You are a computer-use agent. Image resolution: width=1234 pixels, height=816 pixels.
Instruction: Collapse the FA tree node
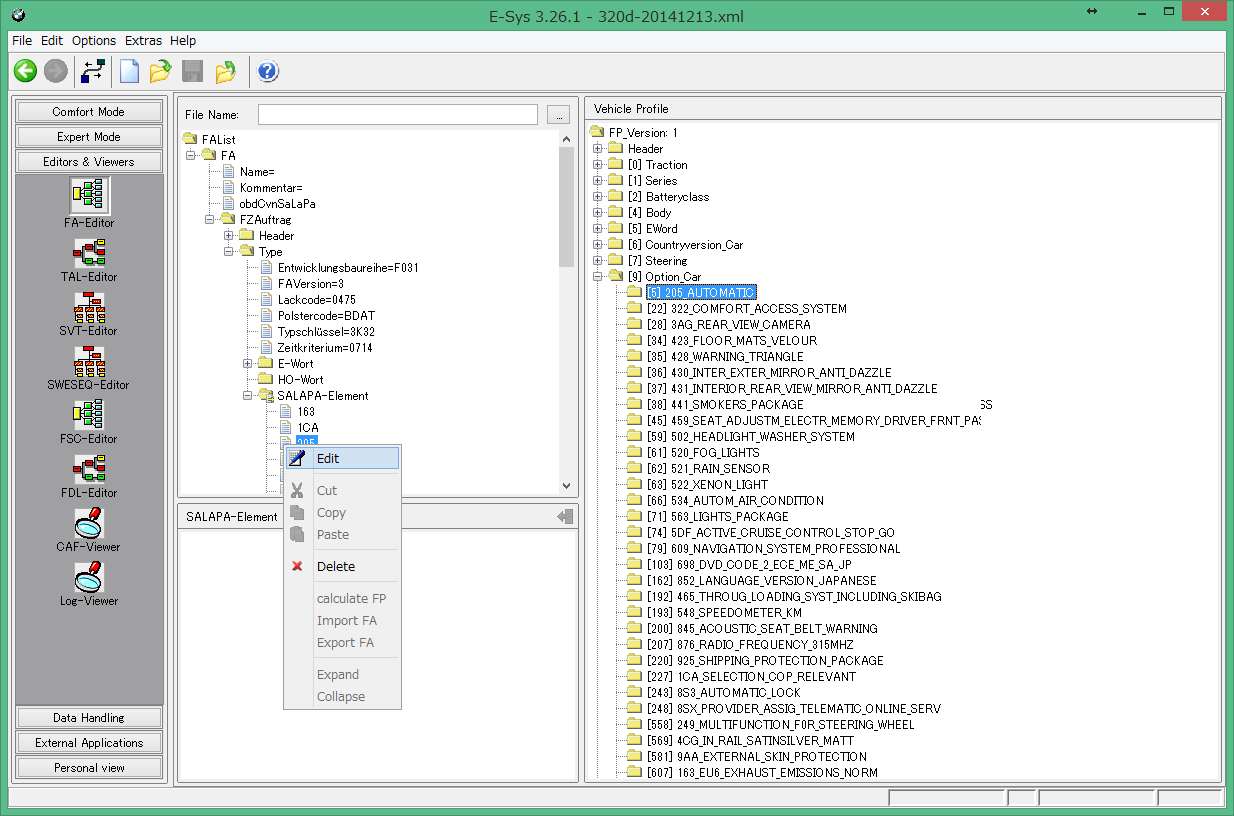point(191,156)
